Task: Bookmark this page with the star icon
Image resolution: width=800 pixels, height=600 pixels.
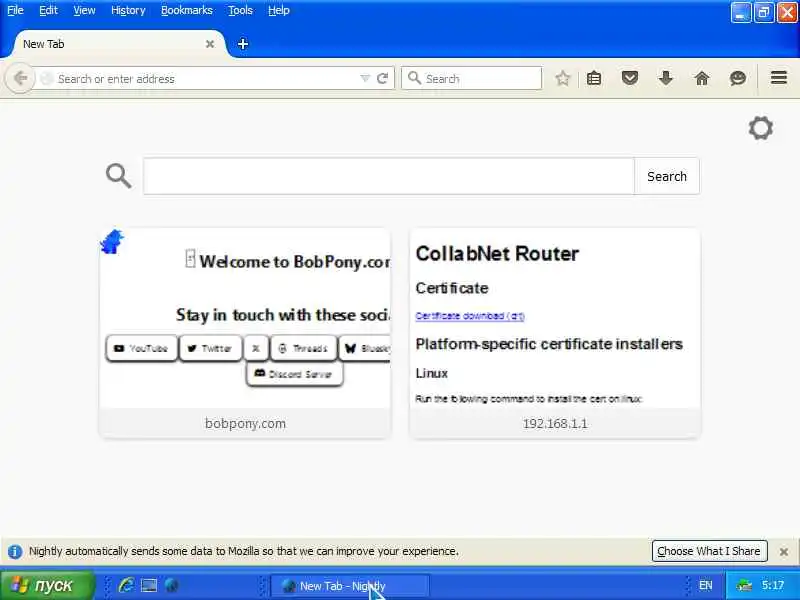Action: point(562,79)
